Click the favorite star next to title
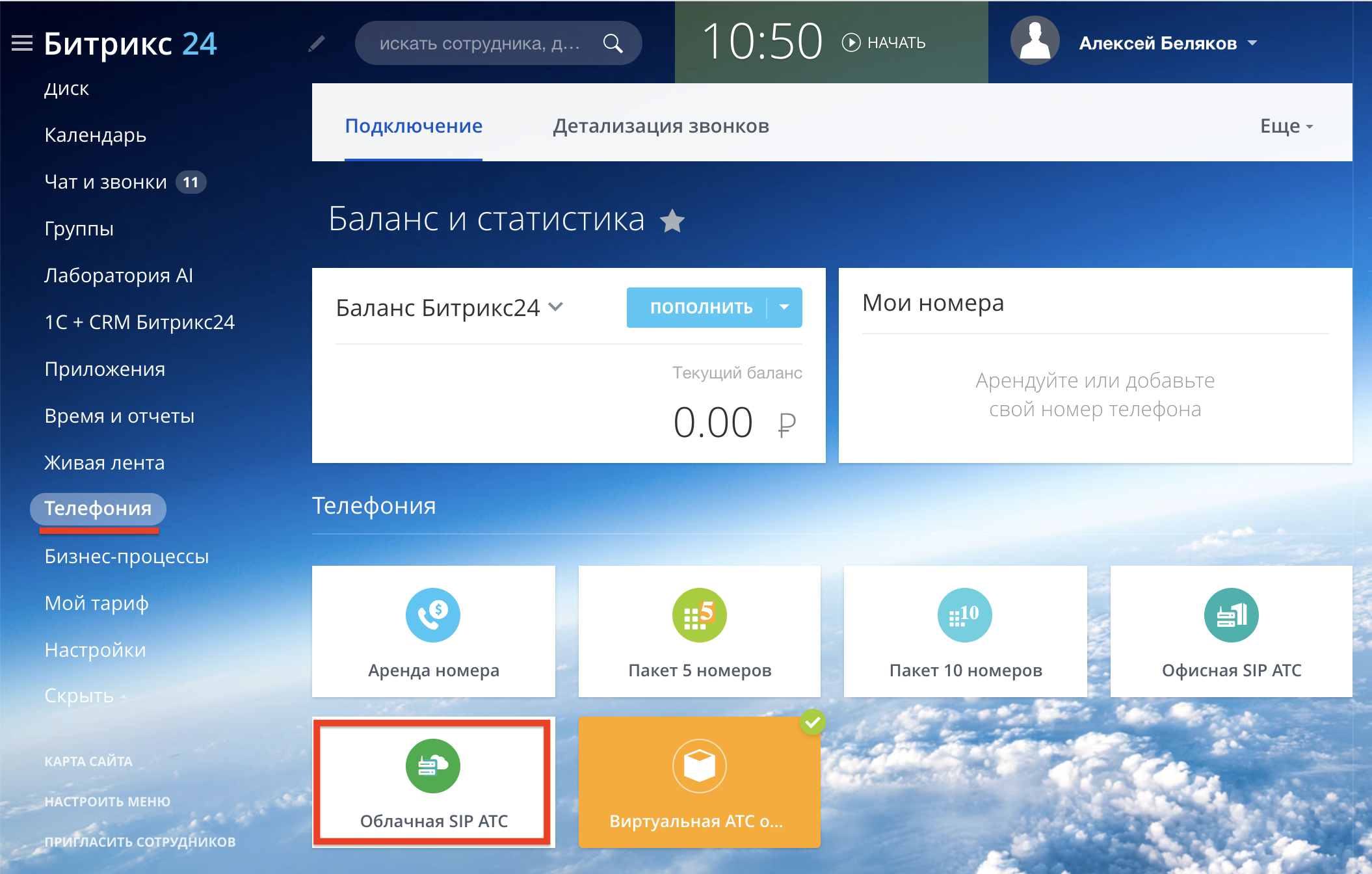This screenshot has width=1372, height=874. (672, 221)
